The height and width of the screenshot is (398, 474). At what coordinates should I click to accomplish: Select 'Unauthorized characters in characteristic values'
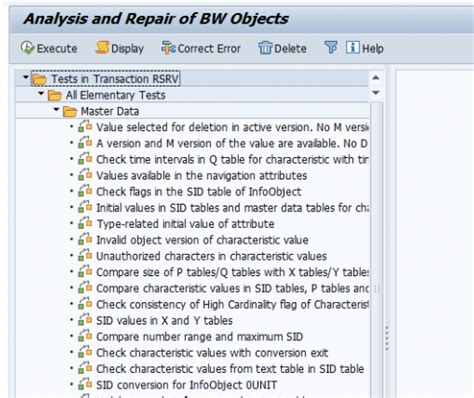[211, 256]
